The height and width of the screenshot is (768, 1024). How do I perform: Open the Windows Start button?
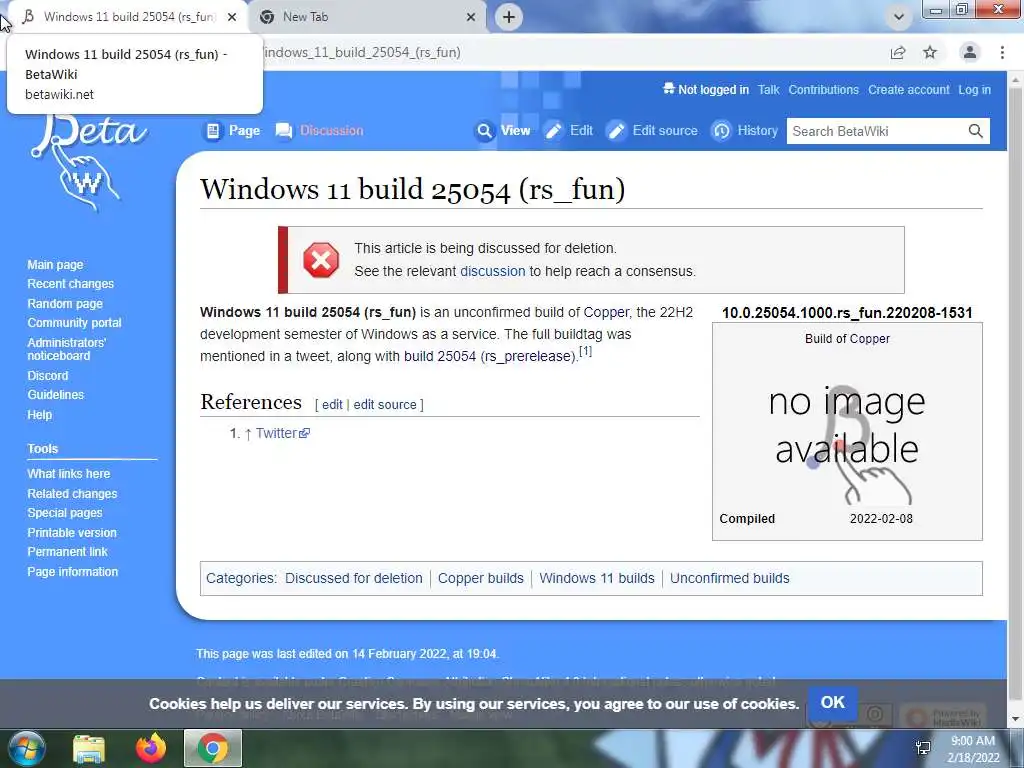[26, 748]
